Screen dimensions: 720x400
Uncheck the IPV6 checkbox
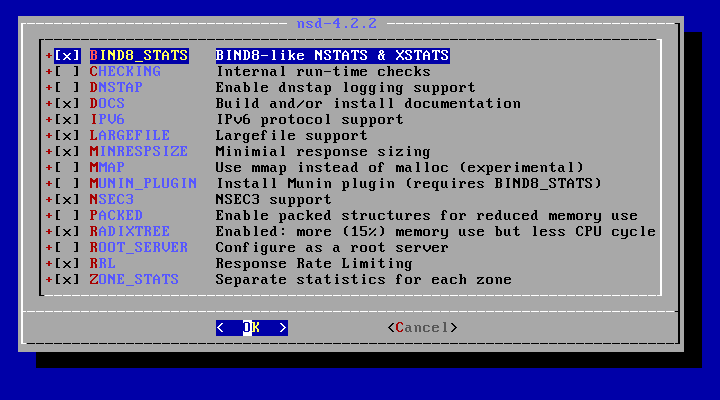[x=67, y=119]
